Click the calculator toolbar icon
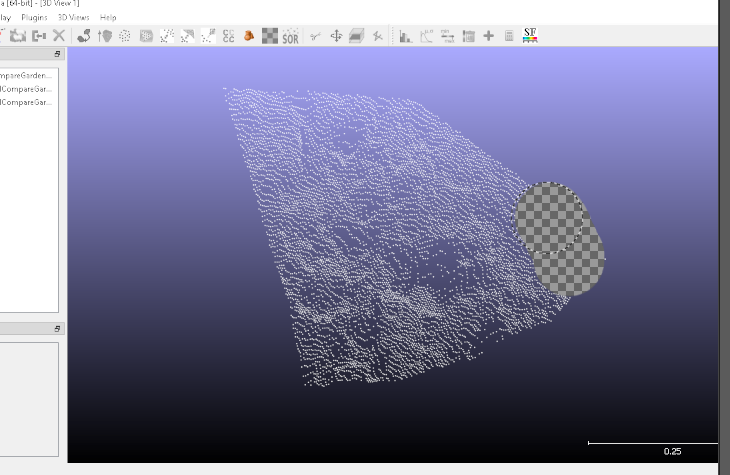 [508, 36]
